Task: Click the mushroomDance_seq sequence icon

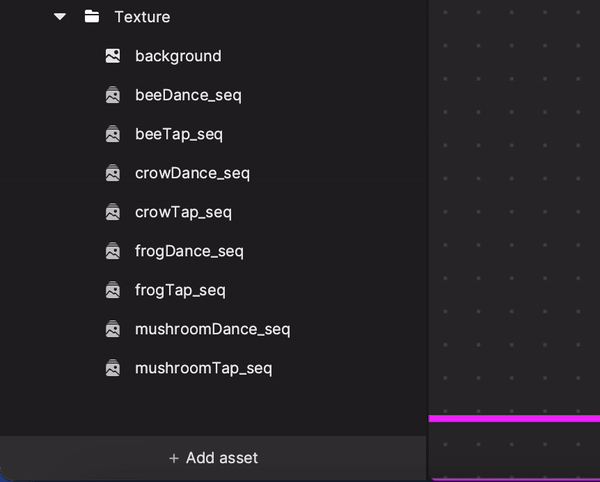Action: pyautogui.click(x=113, y=329)
